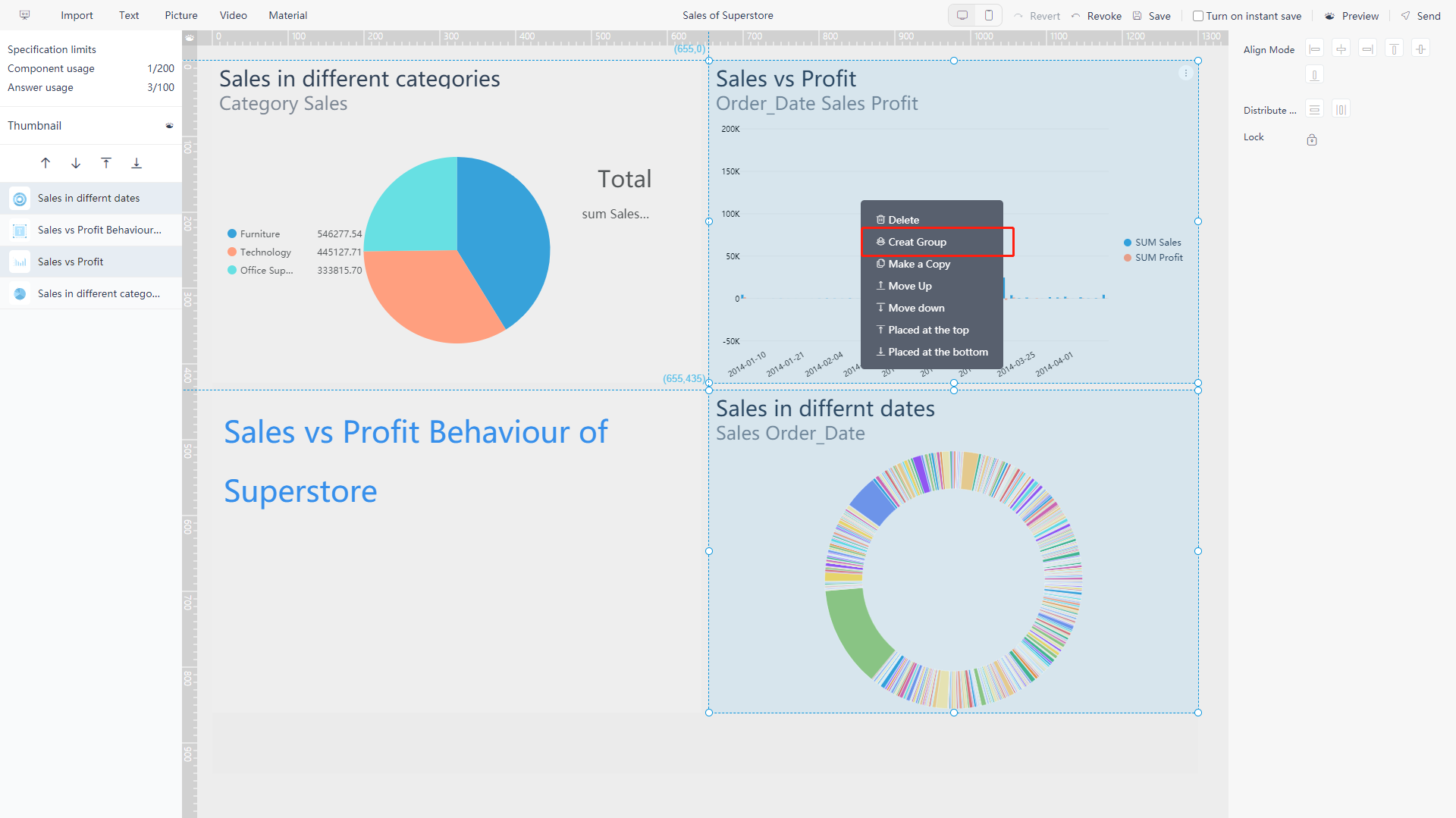Toggle Furniture legend entry in pie chart

coord(253,234)
